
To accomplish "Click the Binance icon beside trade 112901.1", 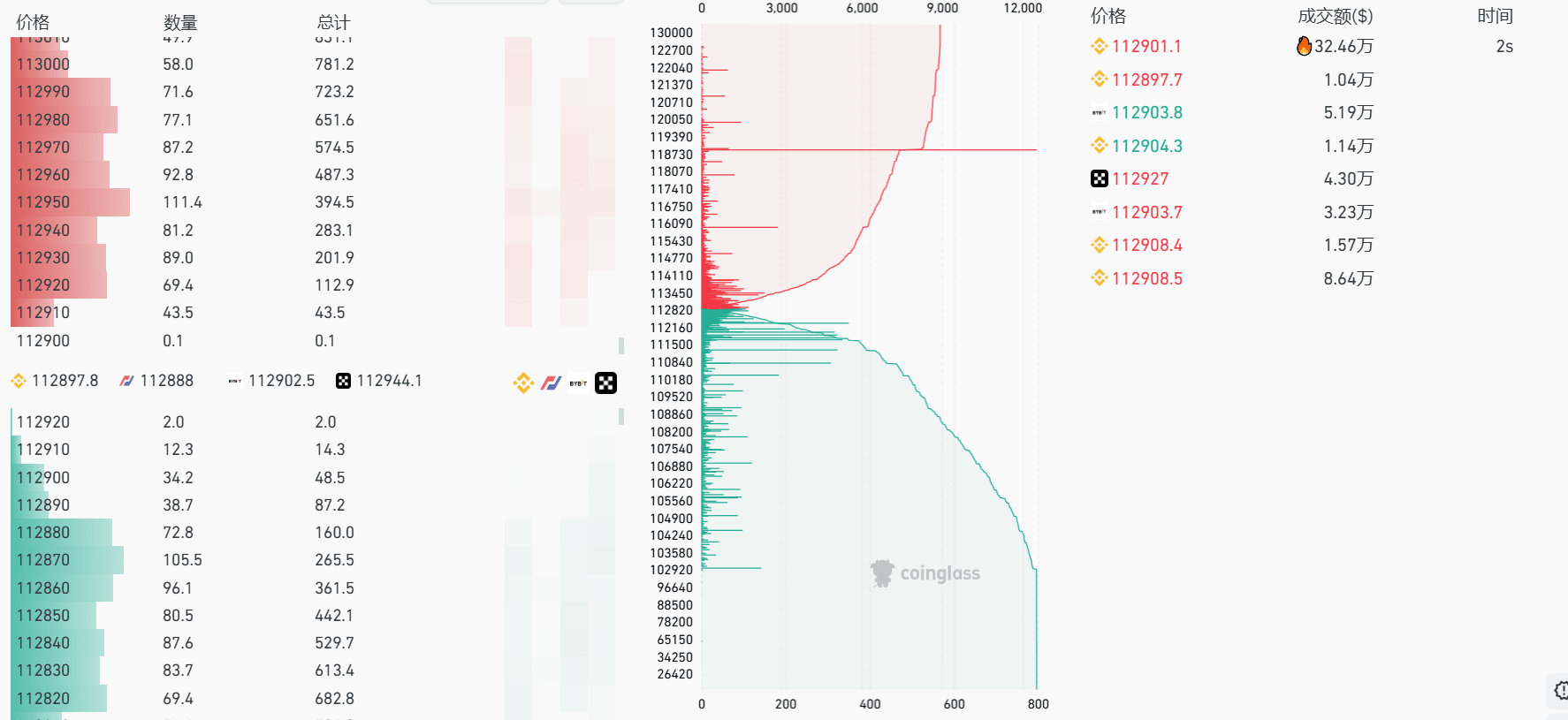I will click(1100, 46).
